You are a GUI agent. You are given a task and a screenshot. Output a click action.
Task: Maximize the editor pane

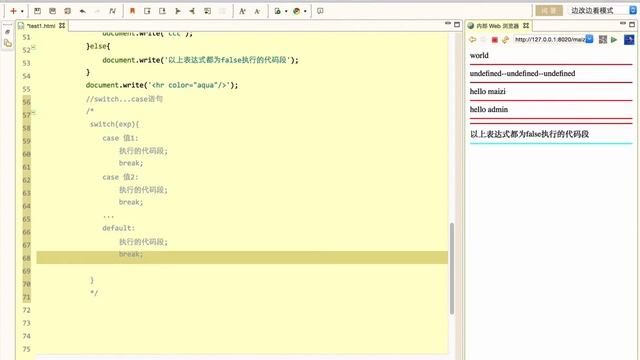click(457, 24)
